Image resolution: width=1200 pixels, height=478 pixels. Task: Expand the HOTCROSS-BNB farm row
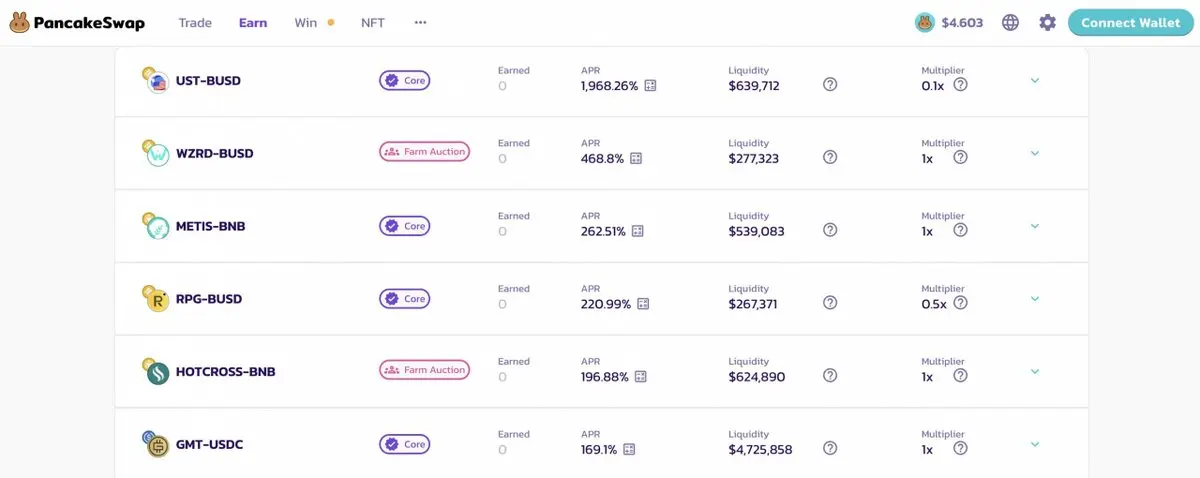tap(1035, 371)
